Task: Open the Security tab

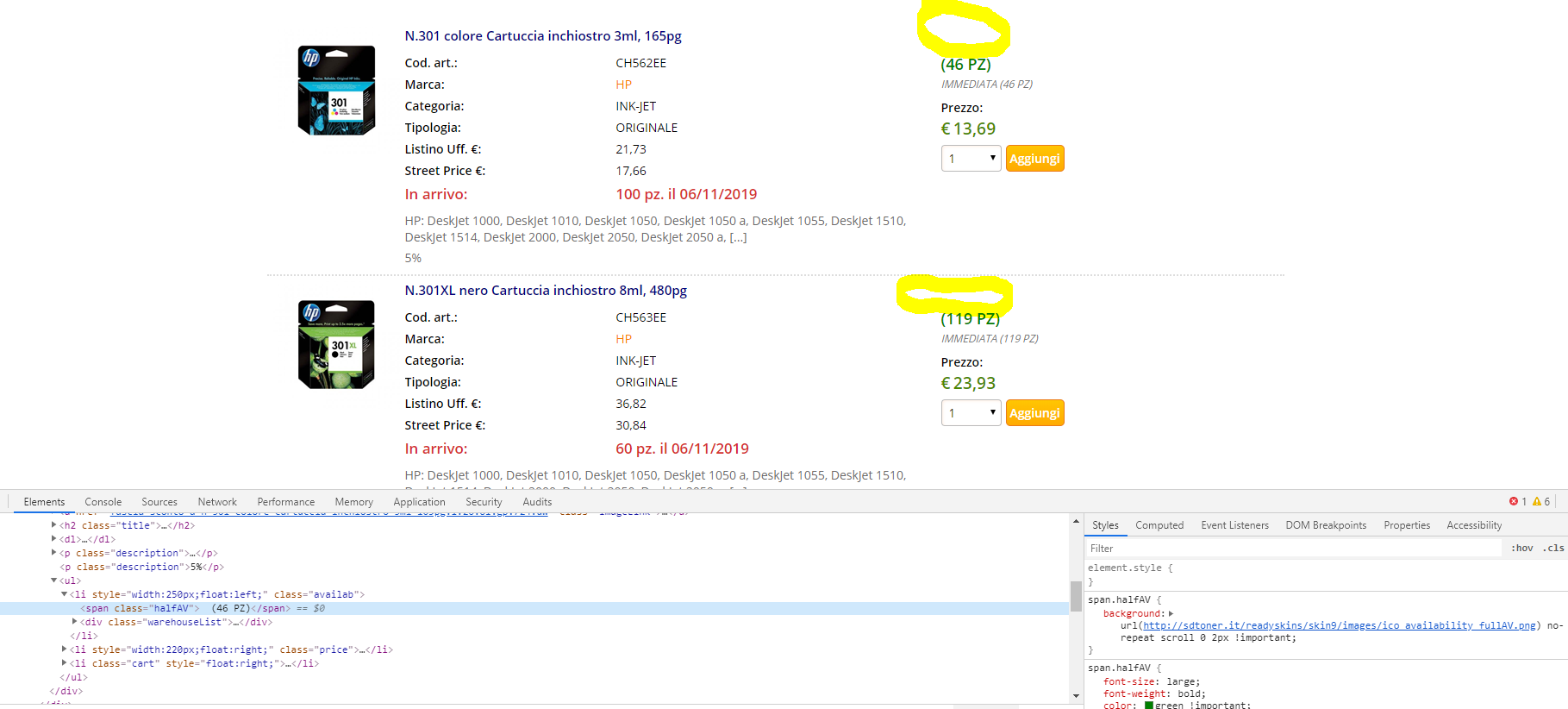Action: tap(484, 502)
